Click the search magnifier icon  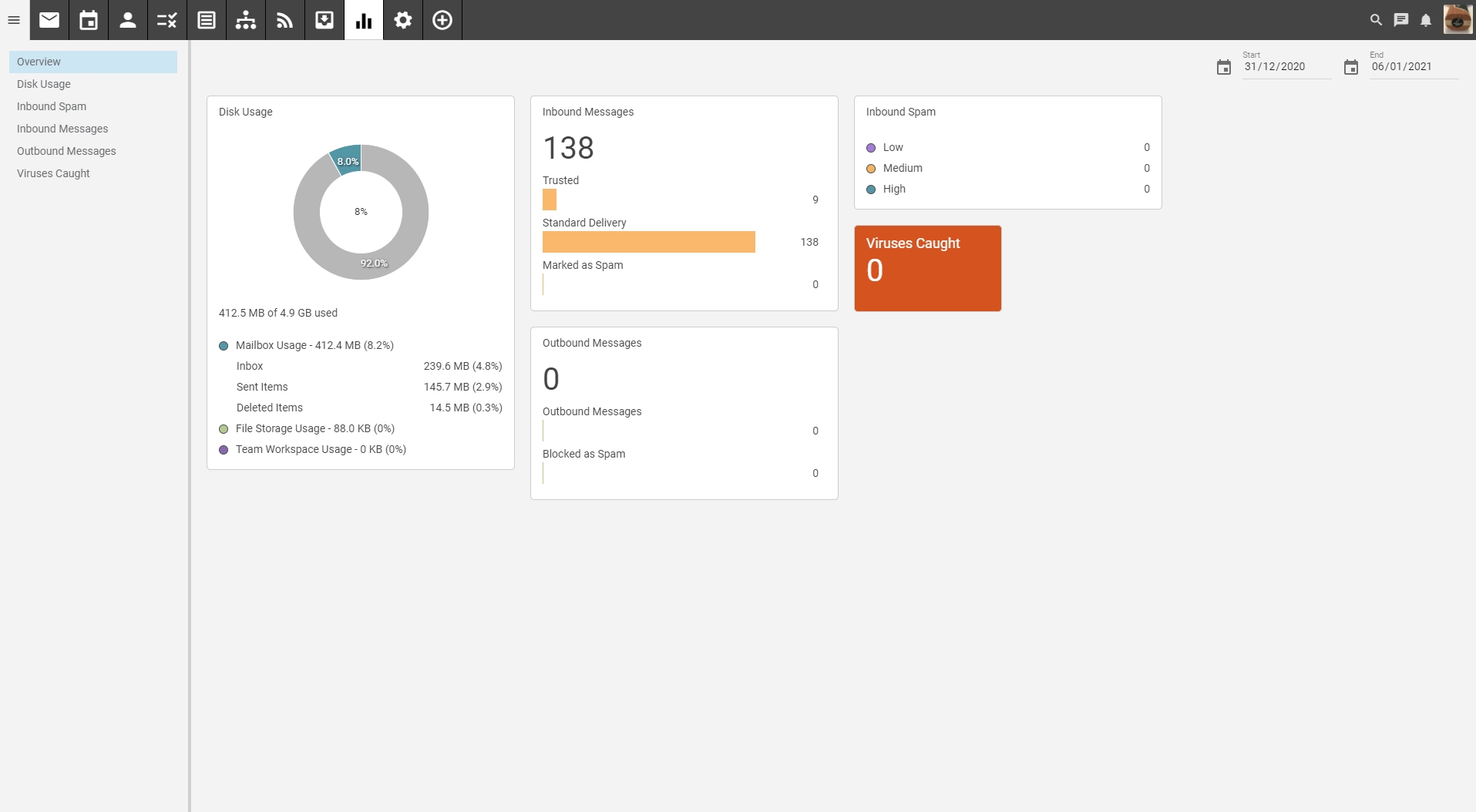pyautogui.click(x=1376, y=20)
